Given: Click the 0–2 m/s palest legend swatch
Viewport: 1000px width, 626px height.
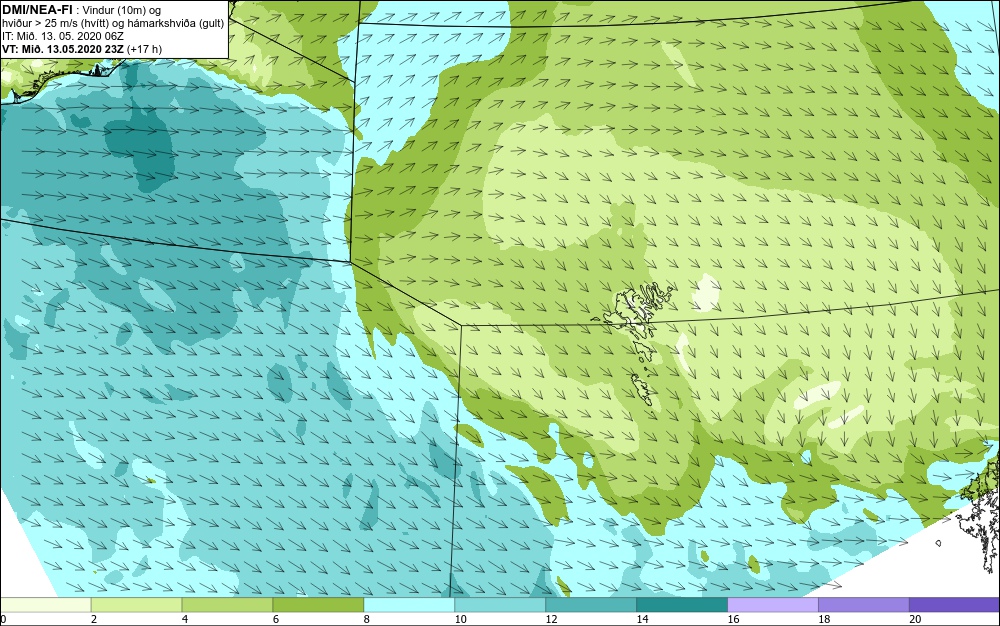Looking at the screenshot, I should (x=46, y=605).
